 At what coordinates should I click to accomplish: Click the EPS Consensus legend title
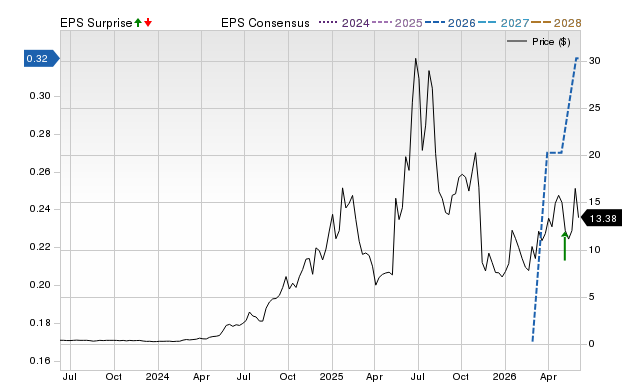click(x=265, y=23)
